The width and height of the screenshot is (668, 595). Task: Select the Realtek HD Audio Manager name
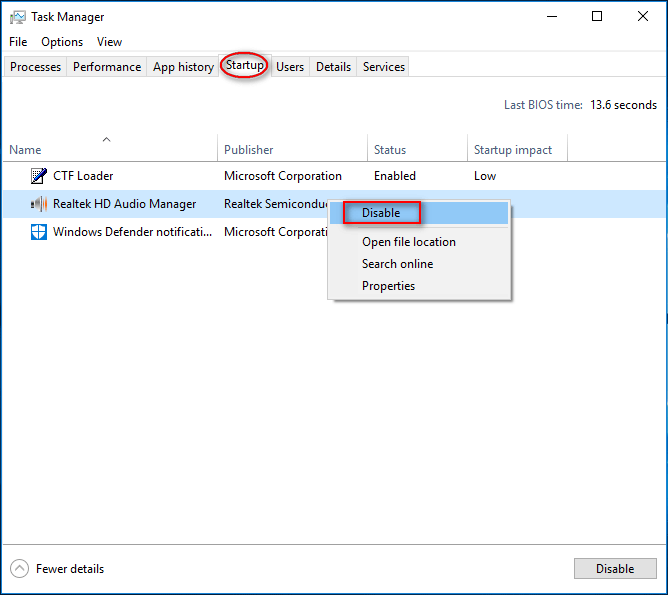(124, 204)
